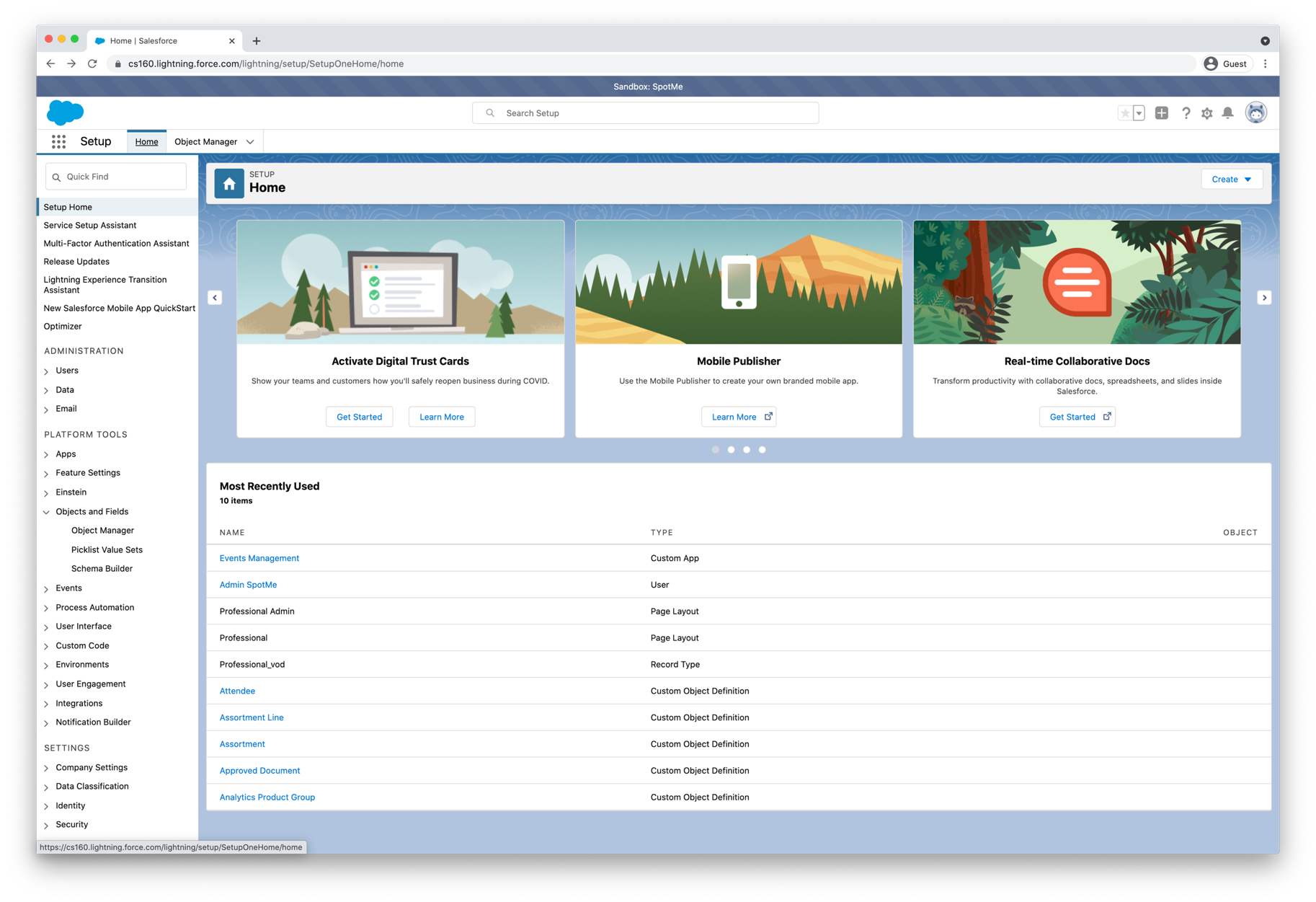Select the fourth carousel indicator dot
Screen dimensions: 1316x902
pos(762,449)
